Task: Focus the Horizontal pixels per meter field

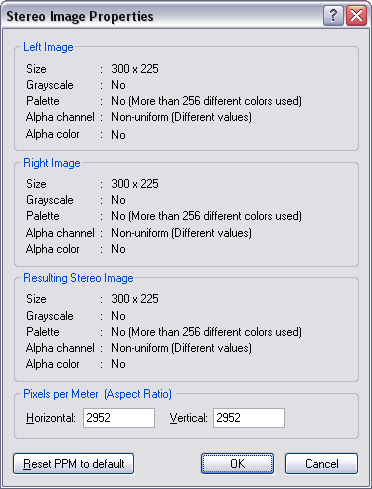Action: point(119,418)
